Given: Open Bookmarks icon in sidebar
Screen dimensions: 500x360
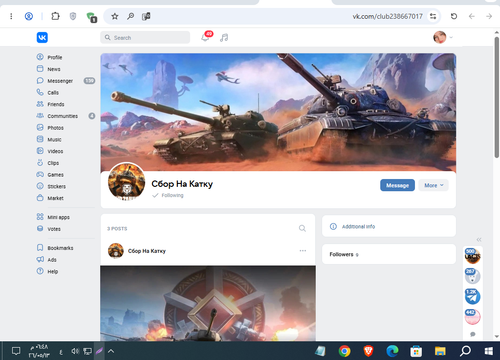Looking at the screenshot, I should pos(40,248).
